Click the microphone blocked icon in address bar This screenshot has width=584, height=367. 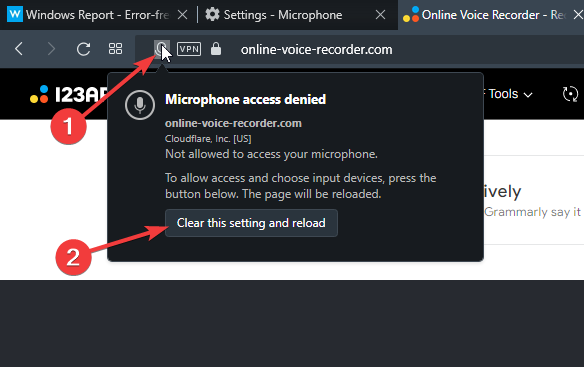point(162,49)
